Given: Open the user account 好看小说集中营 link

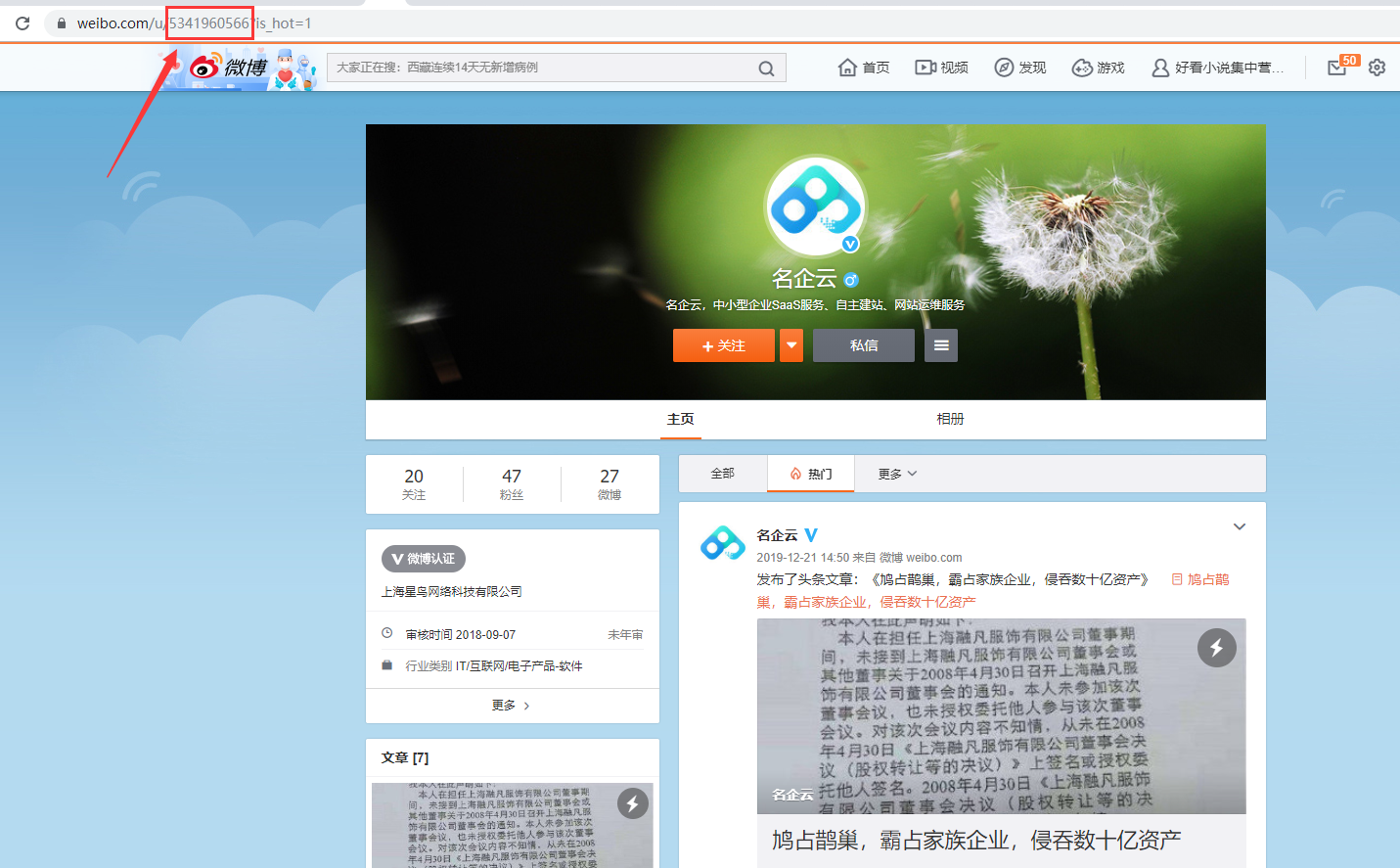Looking at the screenshot, I should click(x=1218, y=68).
